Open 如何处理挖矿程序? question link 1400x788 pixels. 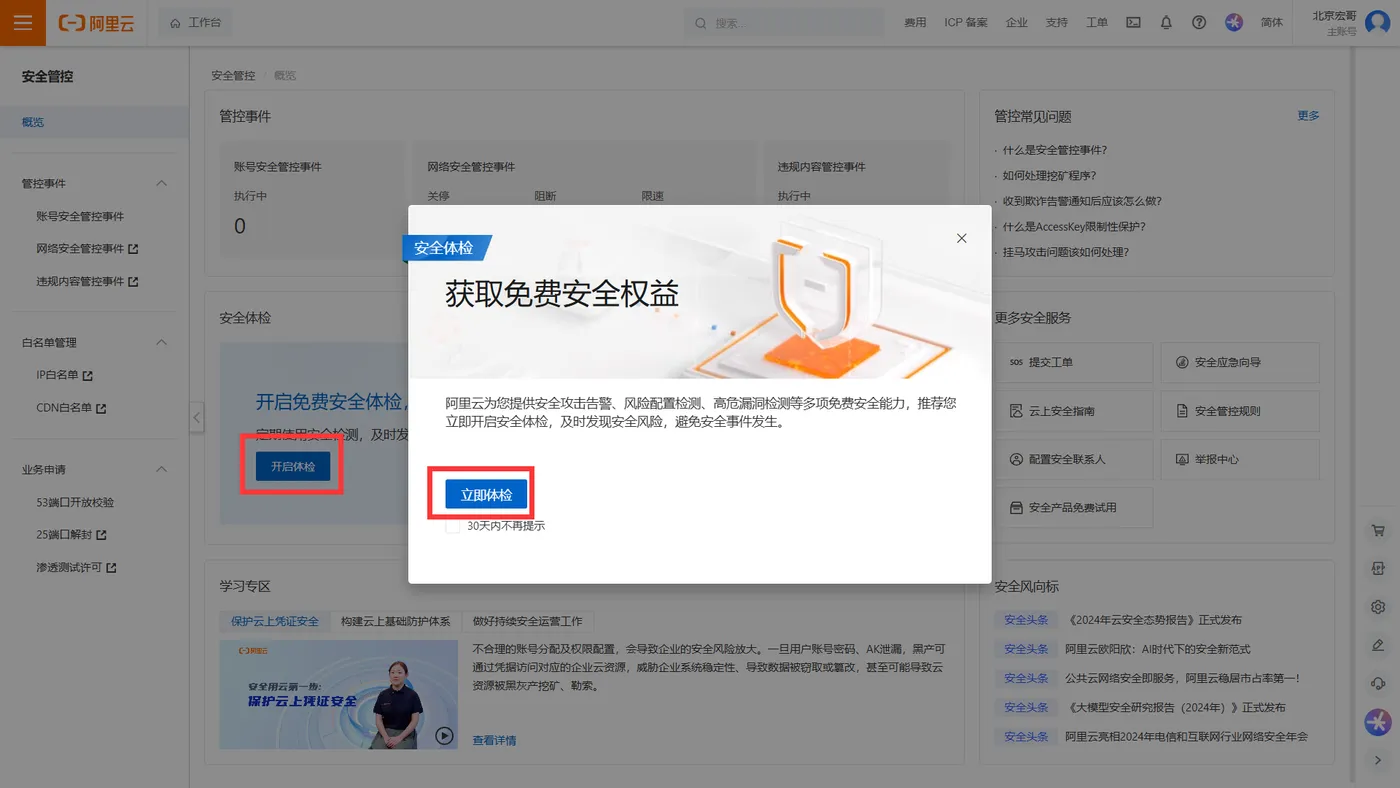point(1049,176)
